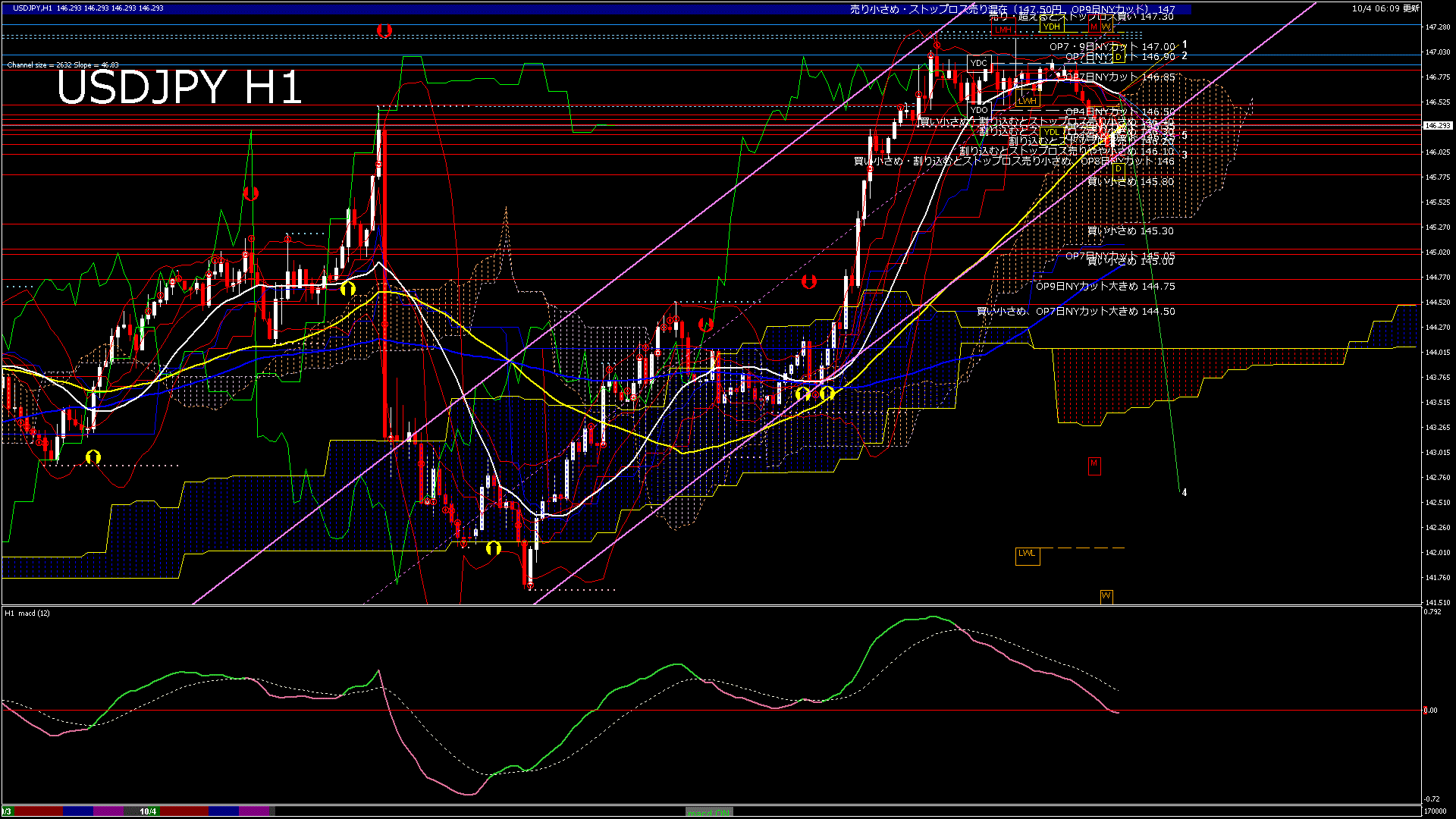Click the 10/4 date label on session bar

point(148,811)
